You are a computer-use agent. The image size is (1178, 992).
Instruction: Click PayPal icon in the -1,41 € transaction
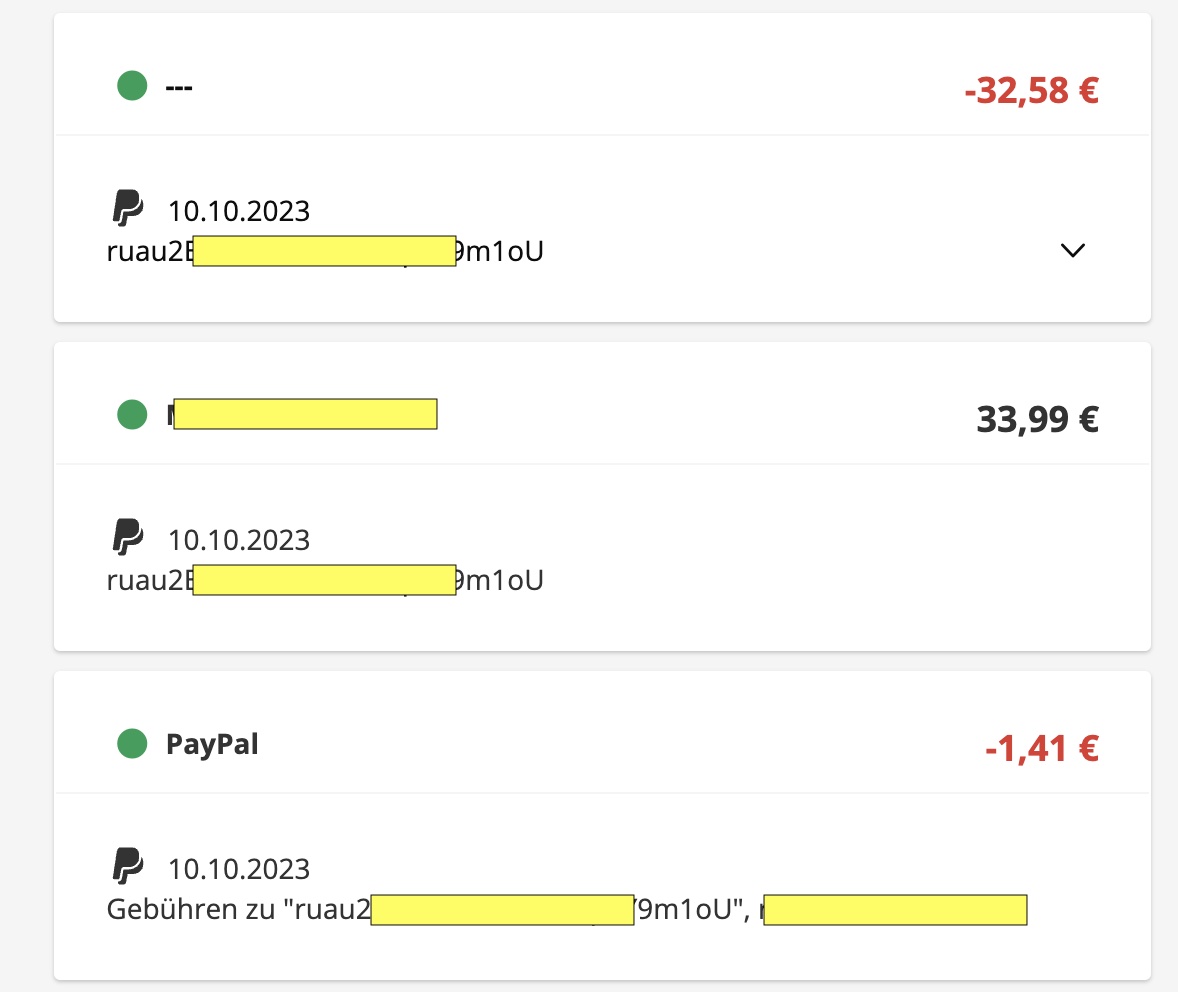[126, 866]
